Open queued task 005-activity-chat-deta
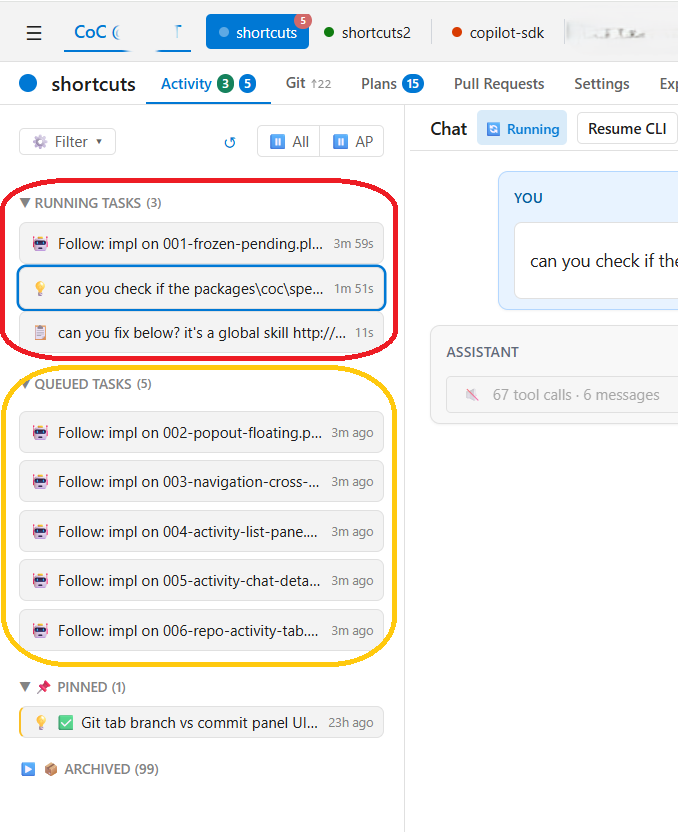Viewport: 678px width, 832px height. pyautogui.click(x=202, y=580)
